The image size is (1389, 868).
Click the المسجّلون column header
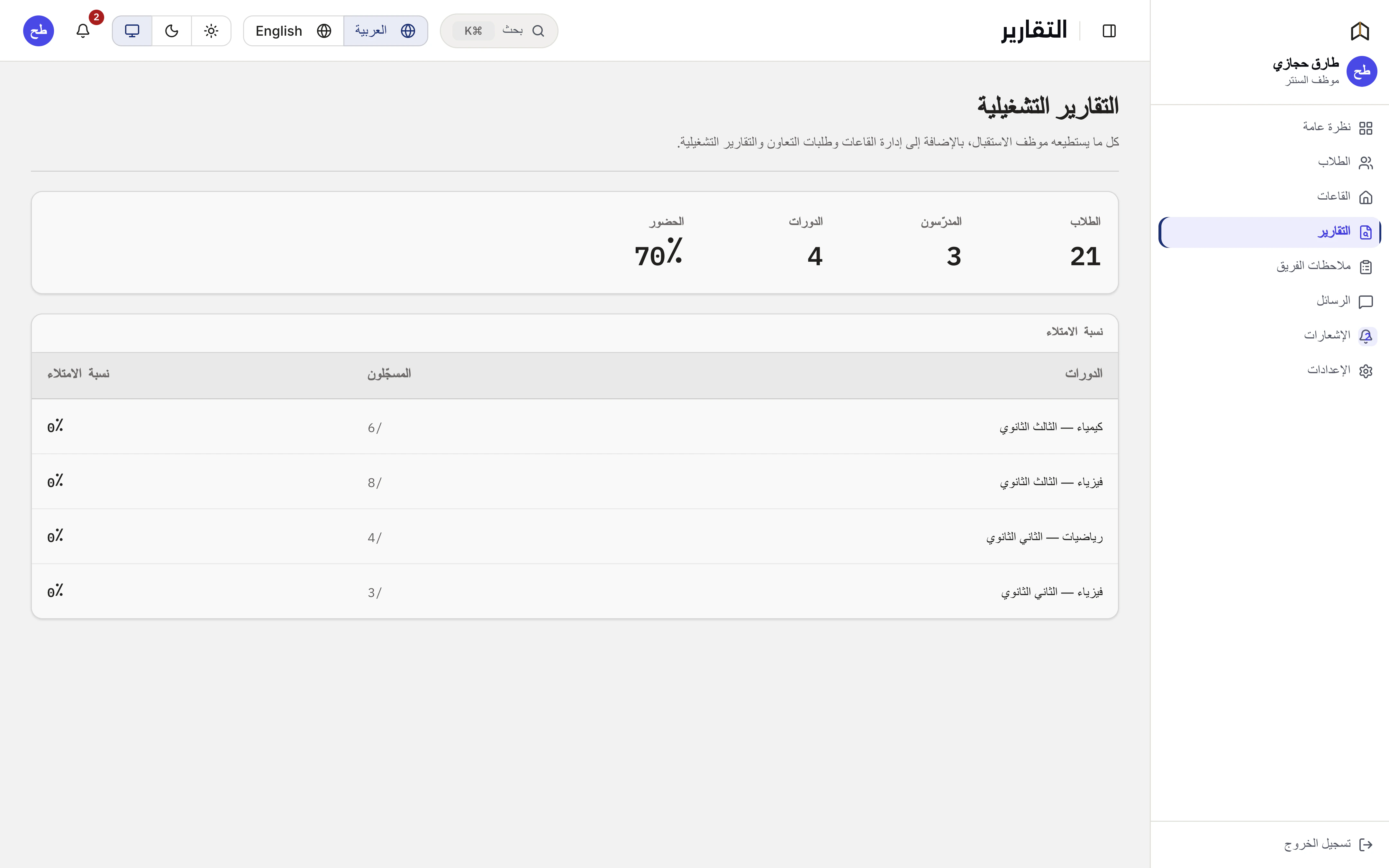[389, 374]
